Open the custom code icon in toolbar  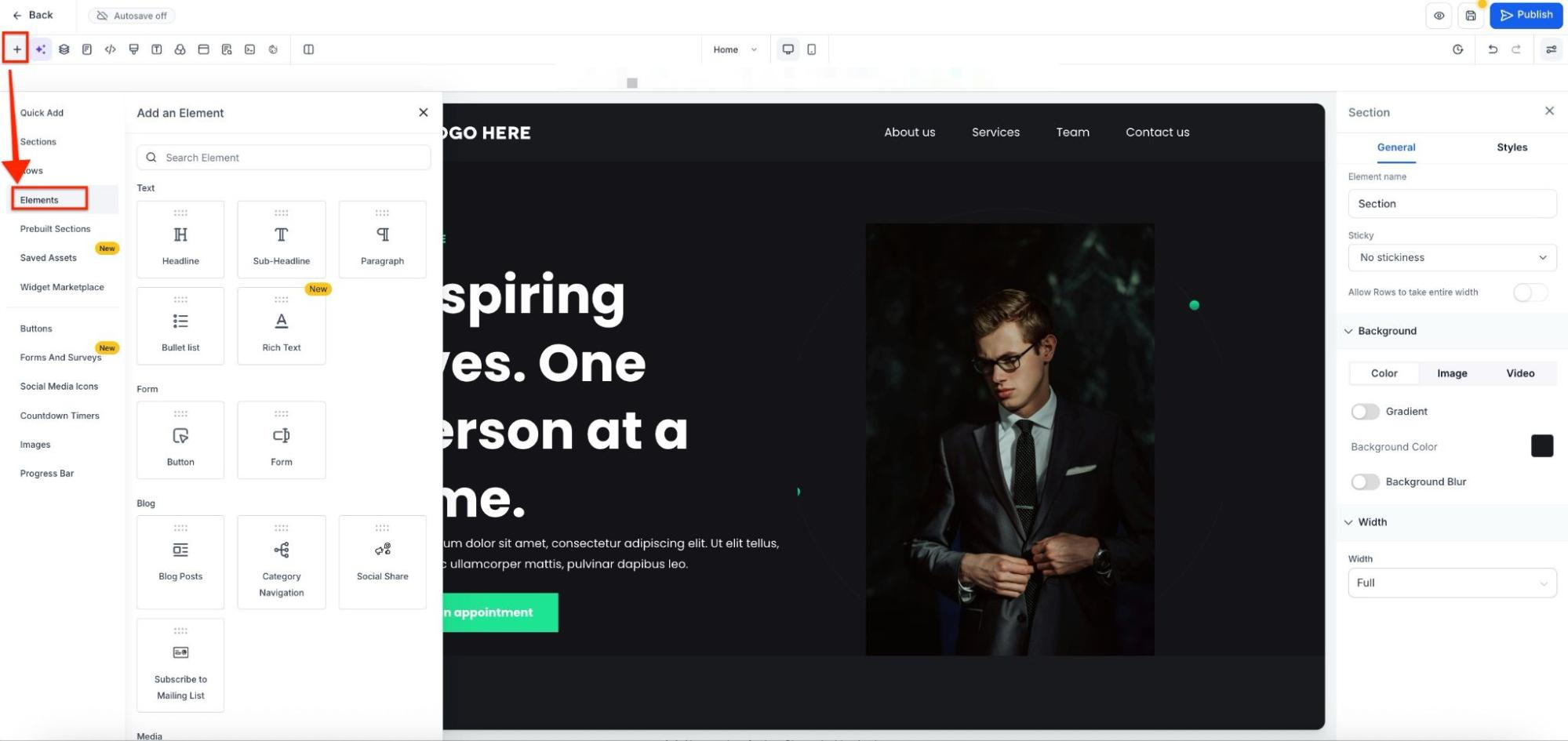click(x=111, y=49)
